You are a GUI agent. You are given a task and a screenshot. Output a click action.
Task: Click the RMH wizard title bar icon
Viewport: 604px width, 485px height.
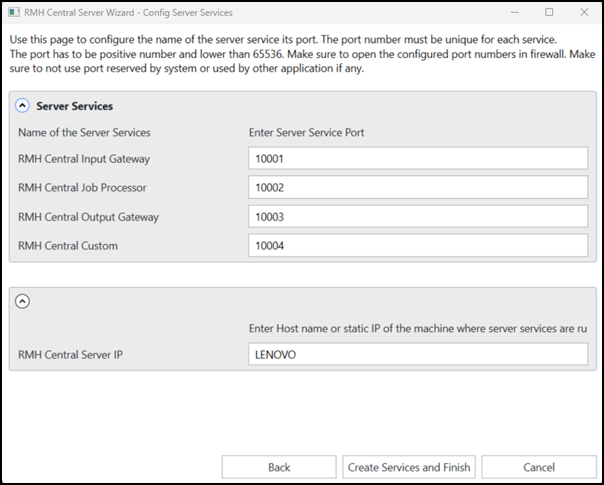tap(14, 12)
